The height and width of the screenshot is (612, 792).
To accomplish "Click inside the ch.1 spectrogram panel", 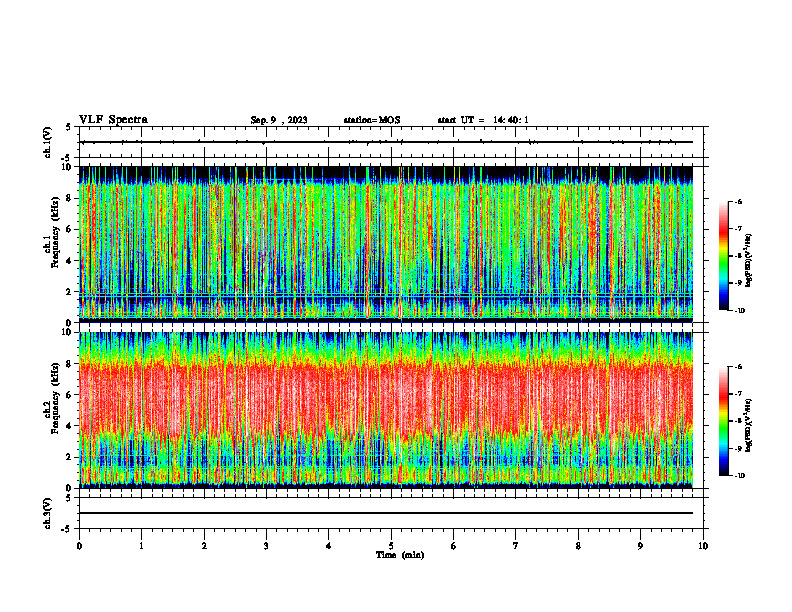I will (386, 244).
